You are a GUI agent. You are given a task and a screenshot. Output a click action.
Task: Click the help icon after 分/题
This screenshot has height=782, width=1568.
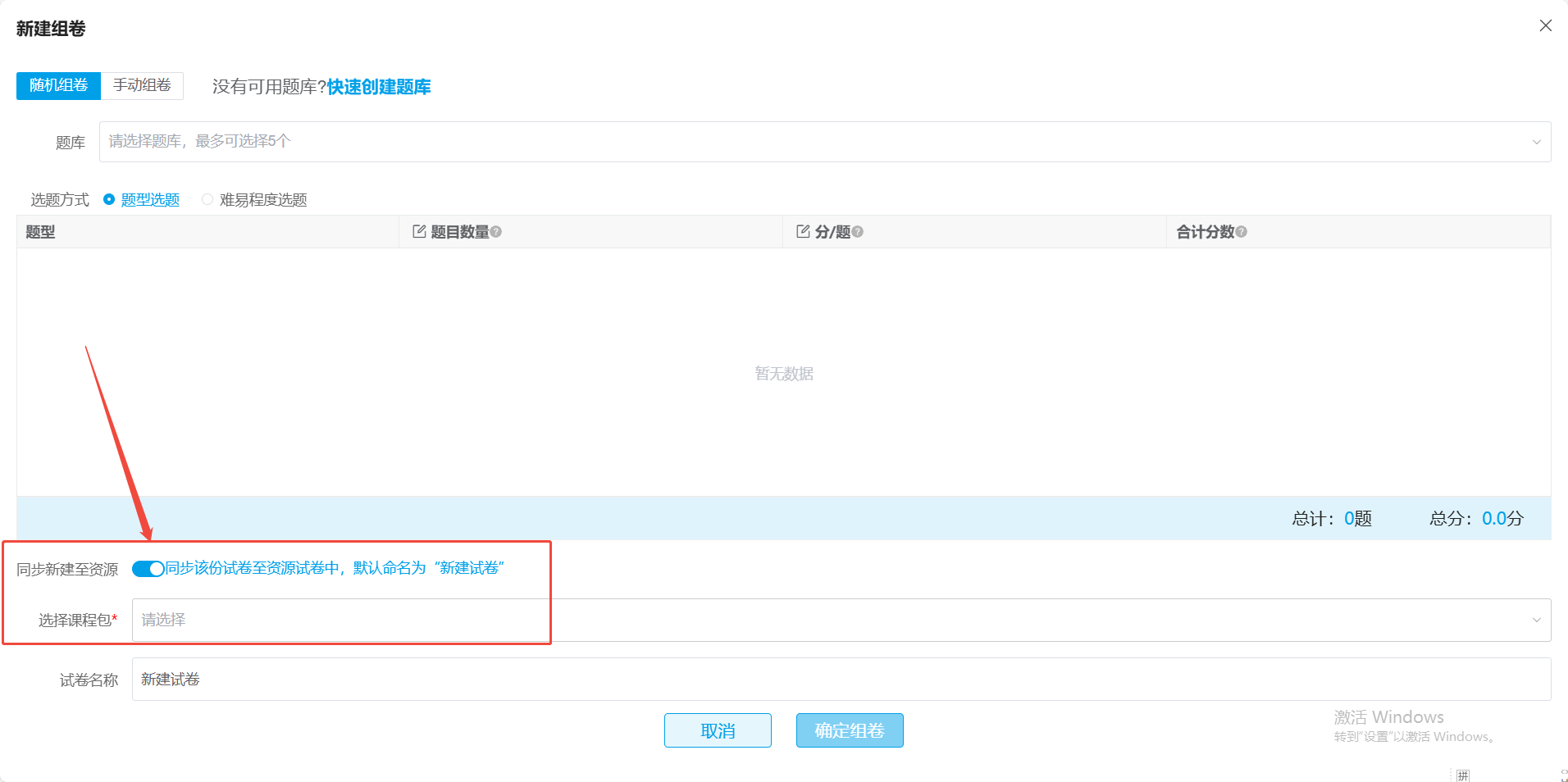coord(857,232)
